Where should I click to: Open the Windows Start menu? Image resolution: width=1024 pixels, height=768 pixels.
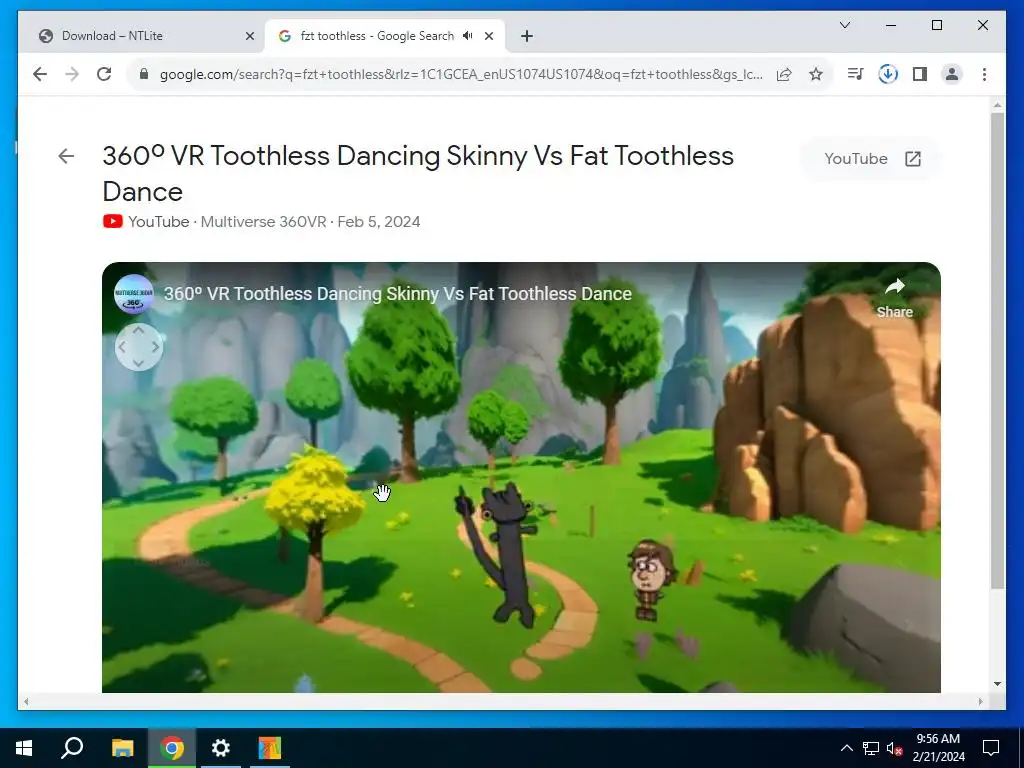[24, 748]
